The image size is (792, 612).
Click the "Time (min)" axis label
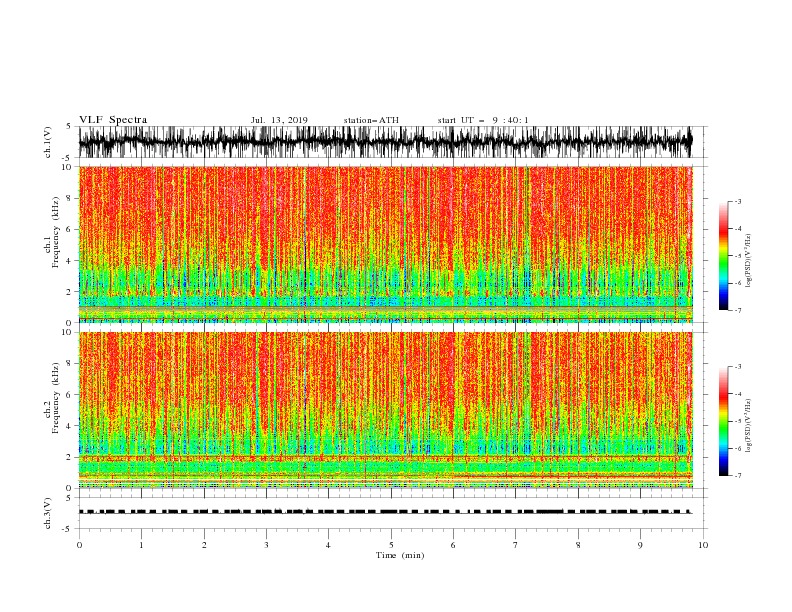[x=400, y=555]
